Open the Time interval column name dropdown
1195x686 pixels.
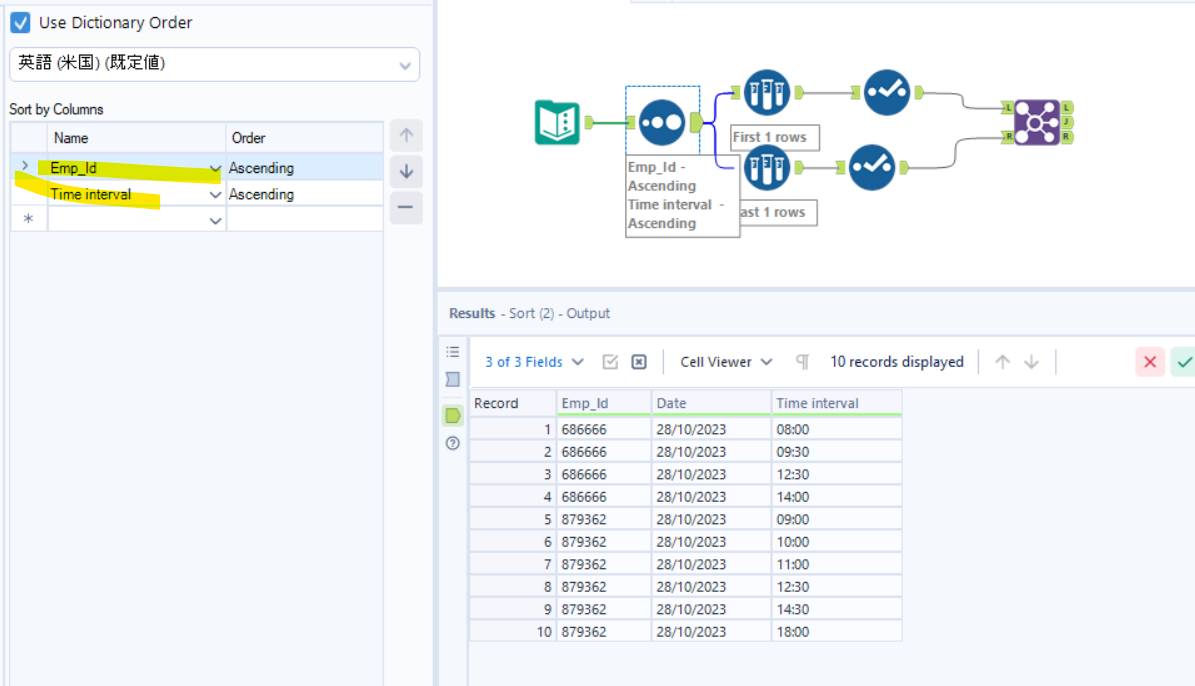[214, 195]
